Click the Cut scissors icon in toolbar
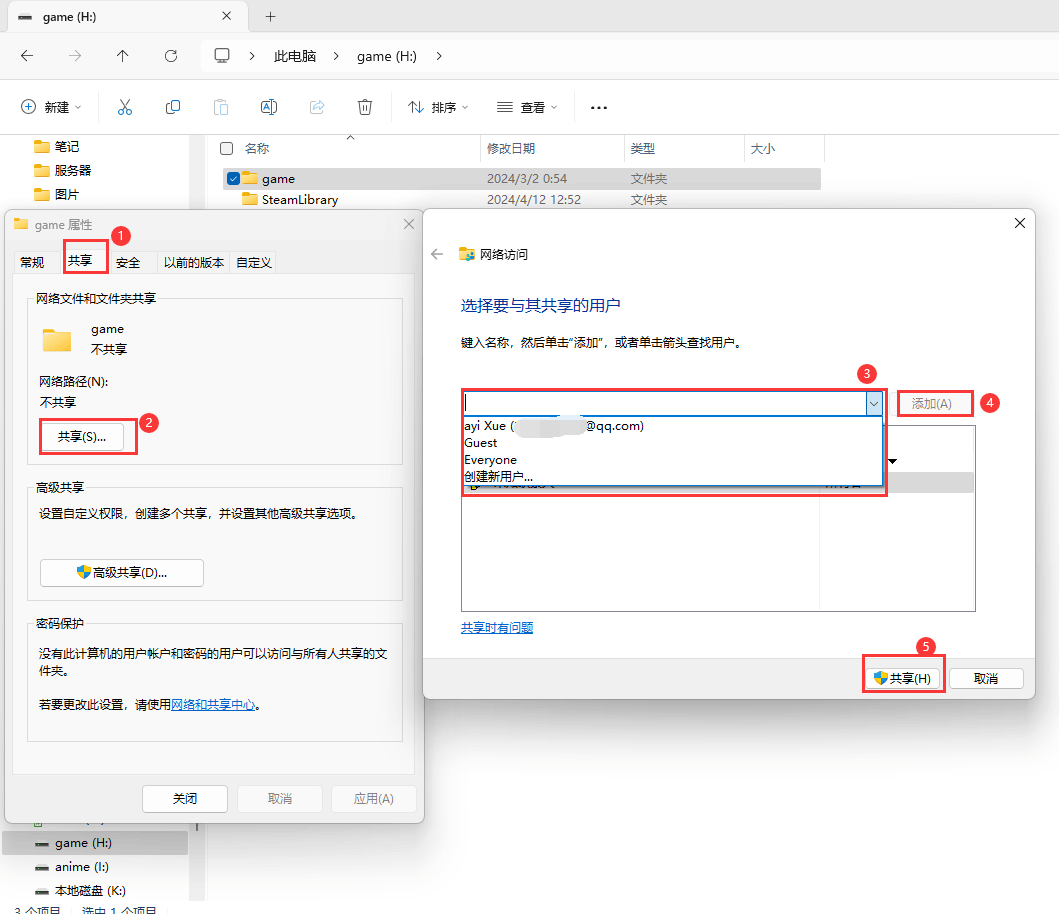Screen dimensions: 1059x914 (125, 107)
